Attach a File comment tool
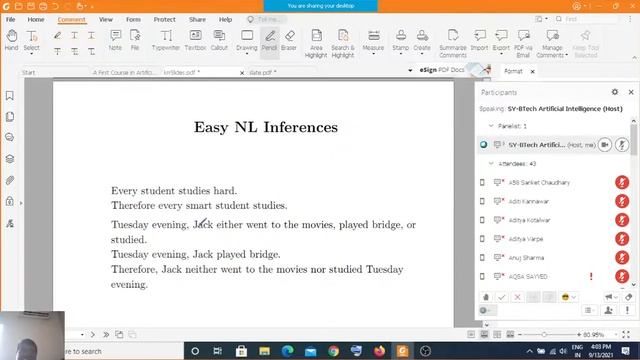 click(x=135, y=40)
